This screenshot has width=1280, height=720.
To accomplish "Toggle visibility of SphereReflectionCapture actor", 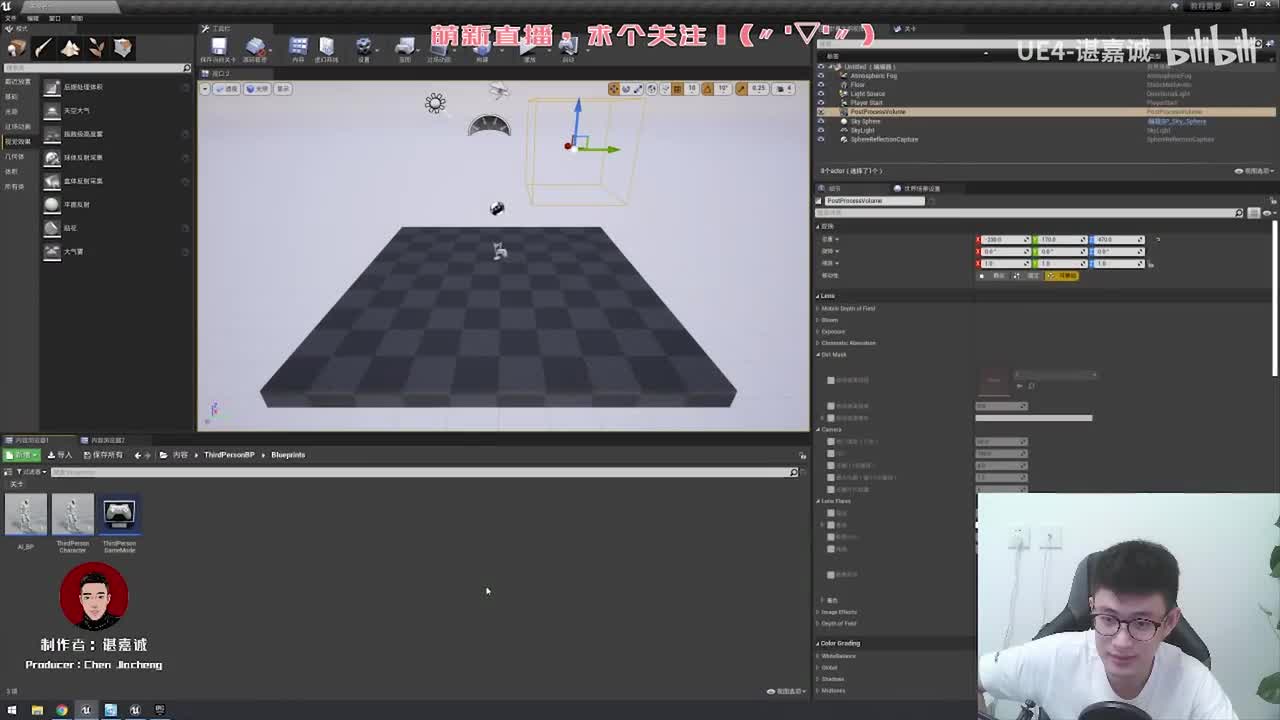I will (x=821, y=139).
